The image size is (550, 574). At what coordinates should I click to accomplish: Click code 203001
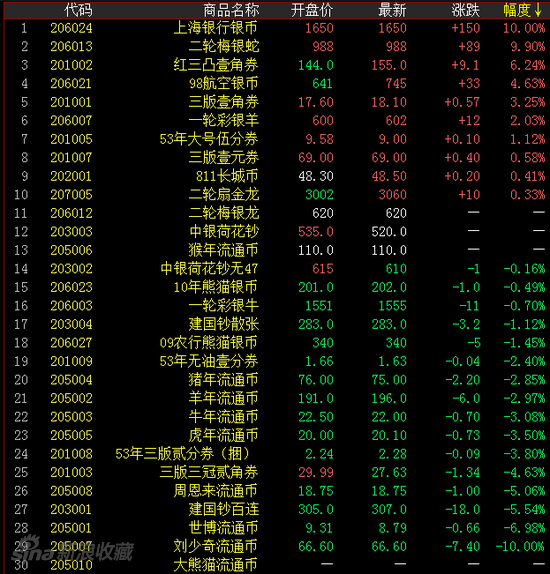(71, 510)
